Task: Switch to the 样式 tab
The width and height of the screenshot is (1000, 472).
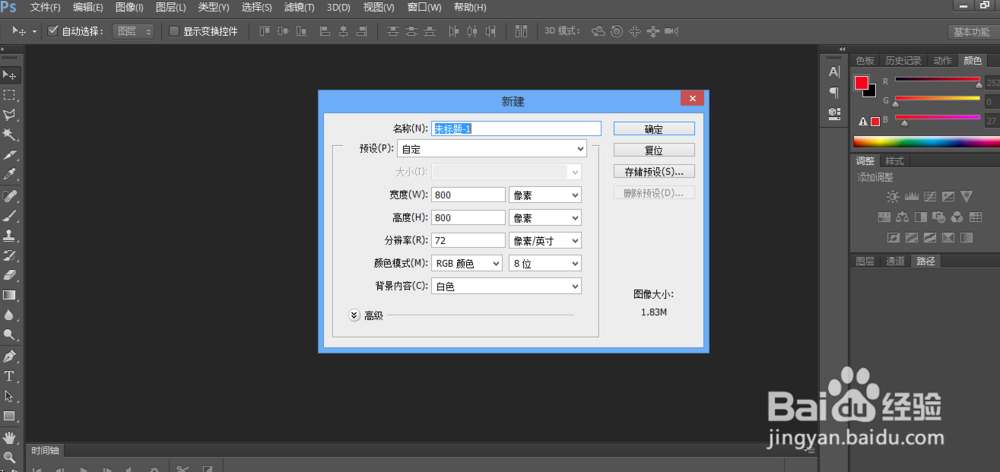Action: coord(894,161)
